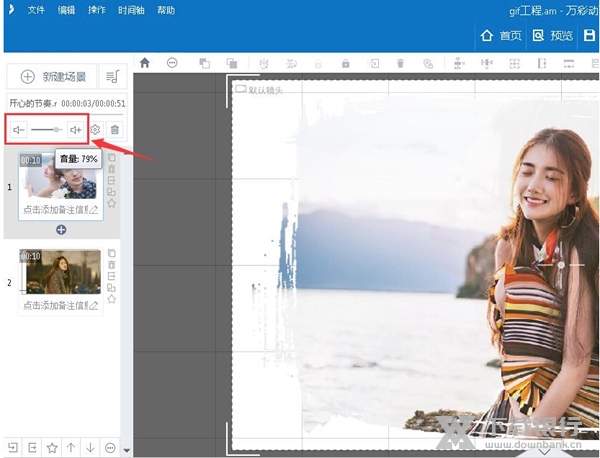Viewport: 600px width, 458px height.
Task: Click the volume decrease speaker icon
Action: [18, 130]
